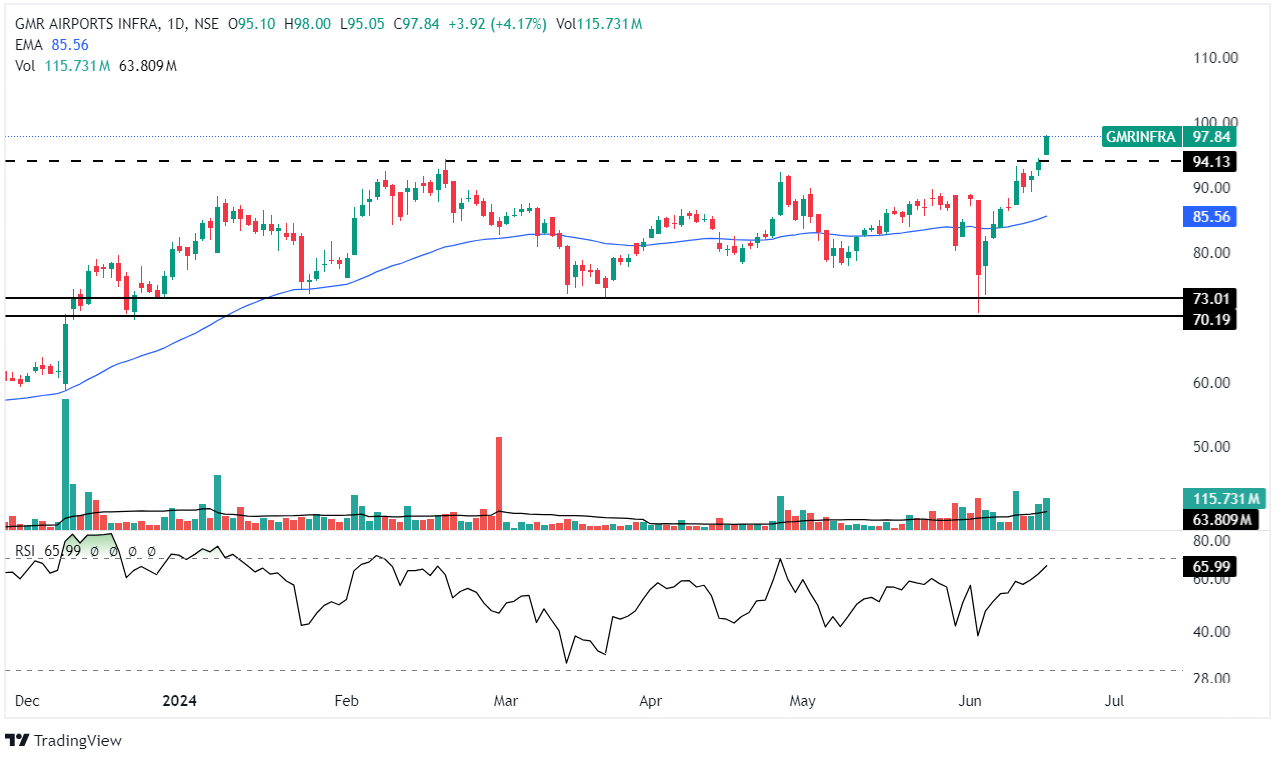The height and width of the screenshot is (762, 1283).
Task: Select the 73.01 support level label
Action: (1209, 298)
